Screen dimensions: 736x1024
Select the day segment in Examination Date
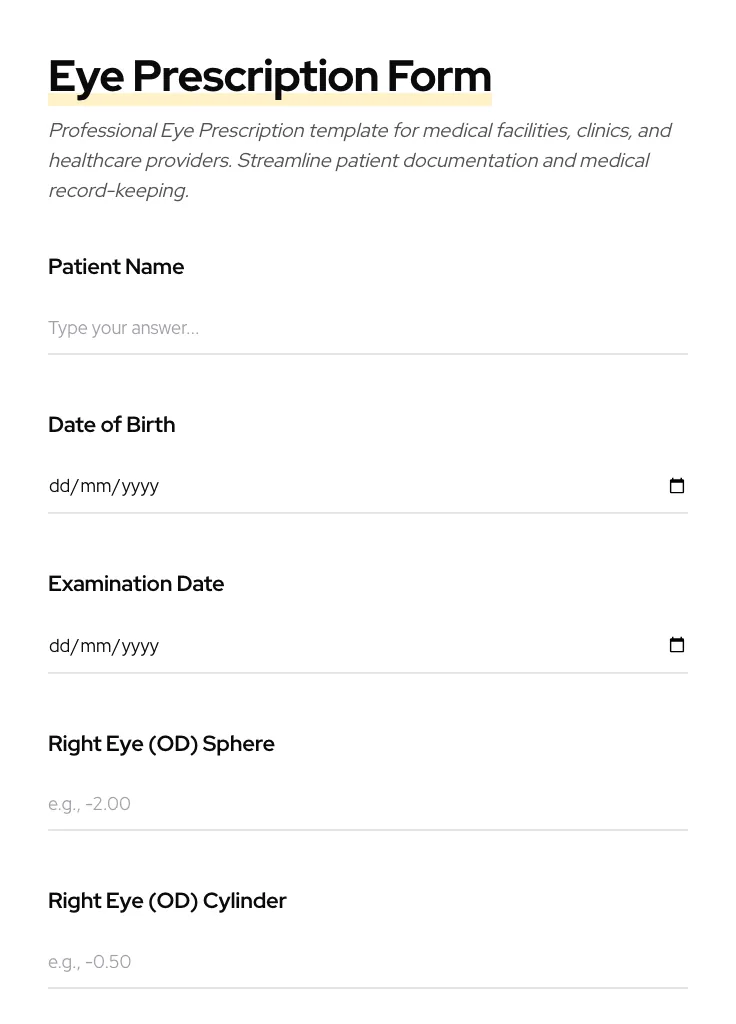click(x=59, y=645)
